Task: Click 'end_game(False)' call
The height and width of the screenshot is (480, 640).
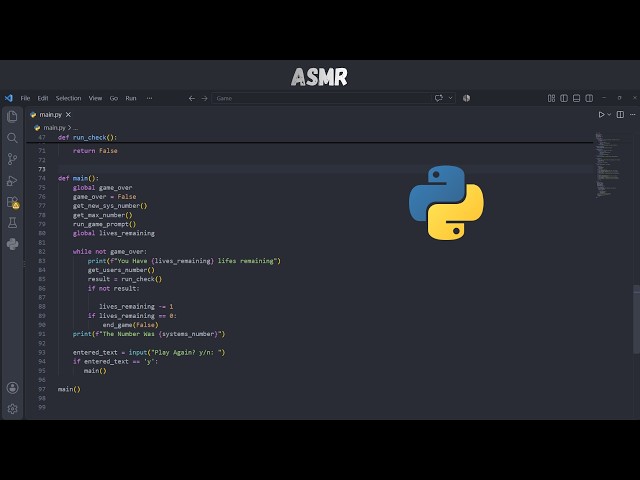Action: [x=130, y=325]
